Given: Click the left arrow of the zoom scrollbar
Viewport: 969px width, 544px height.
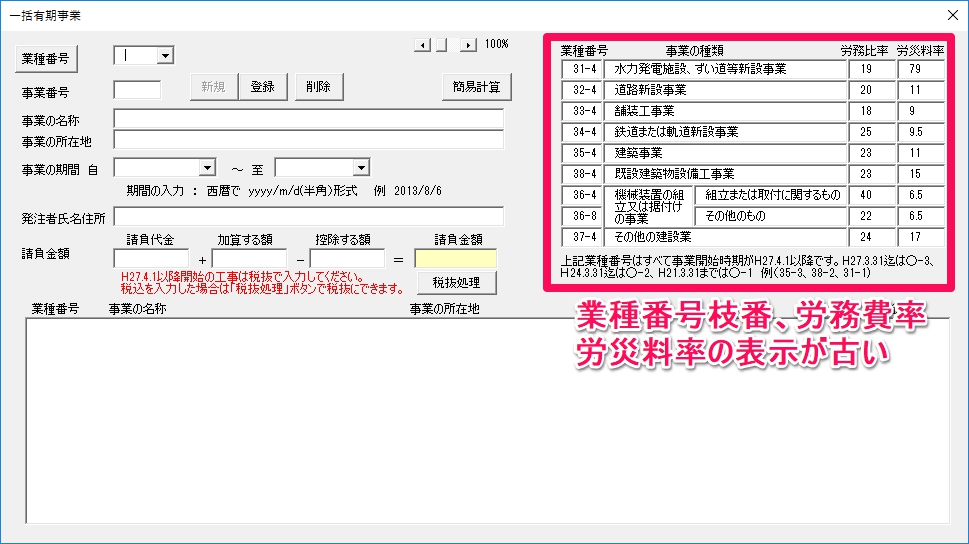Looking at the screenshot, I should 422,45.
